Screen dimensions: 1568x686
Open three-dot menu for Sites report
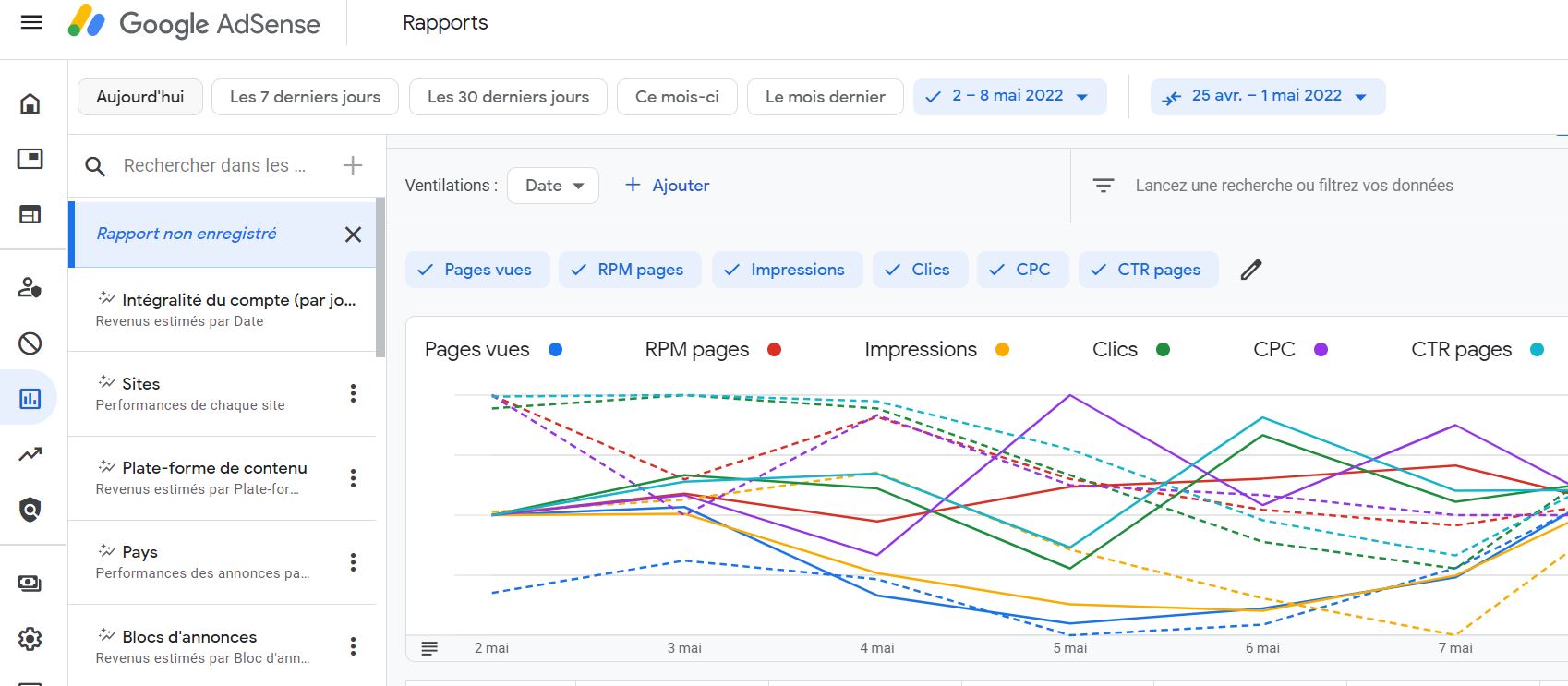353,393
